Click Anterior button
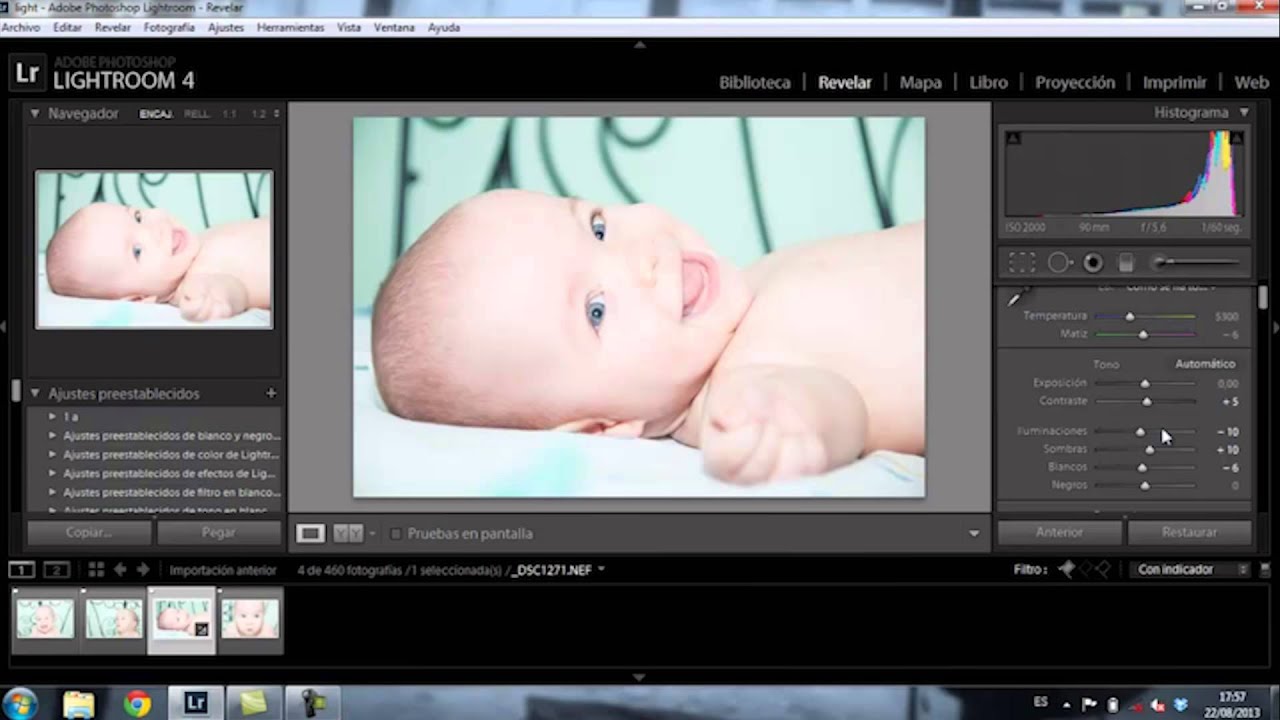 click(1059, 533)
